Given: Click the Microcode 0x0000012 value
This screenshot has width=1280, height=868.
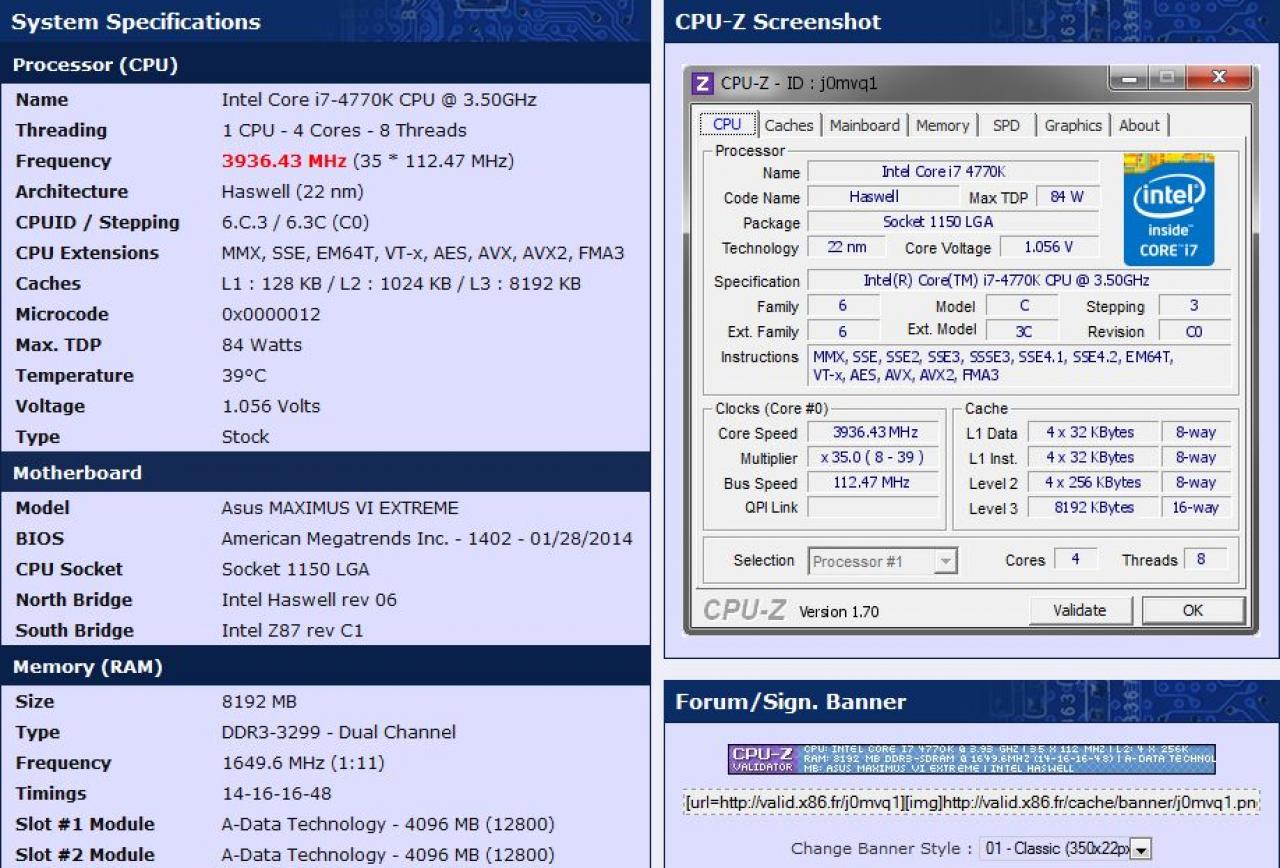Looking at the screenshot, I should pos(271,314).
